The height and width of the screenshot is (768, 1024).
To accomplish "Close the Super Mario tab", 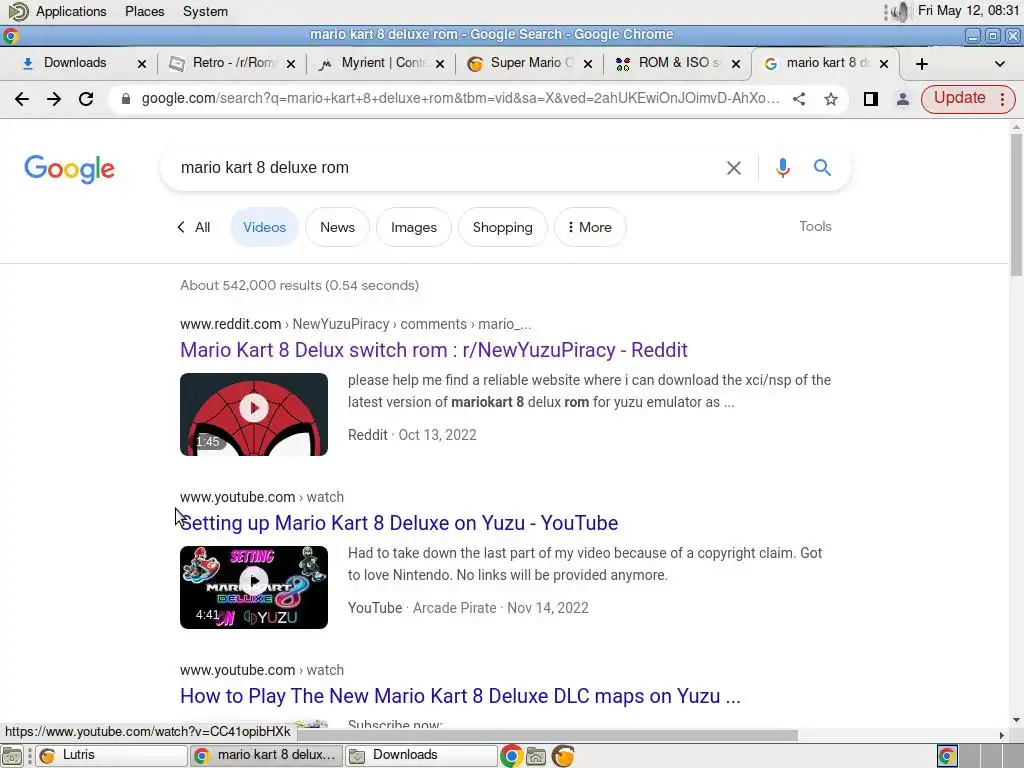I will pyautogui.click(x=588, y=63).
